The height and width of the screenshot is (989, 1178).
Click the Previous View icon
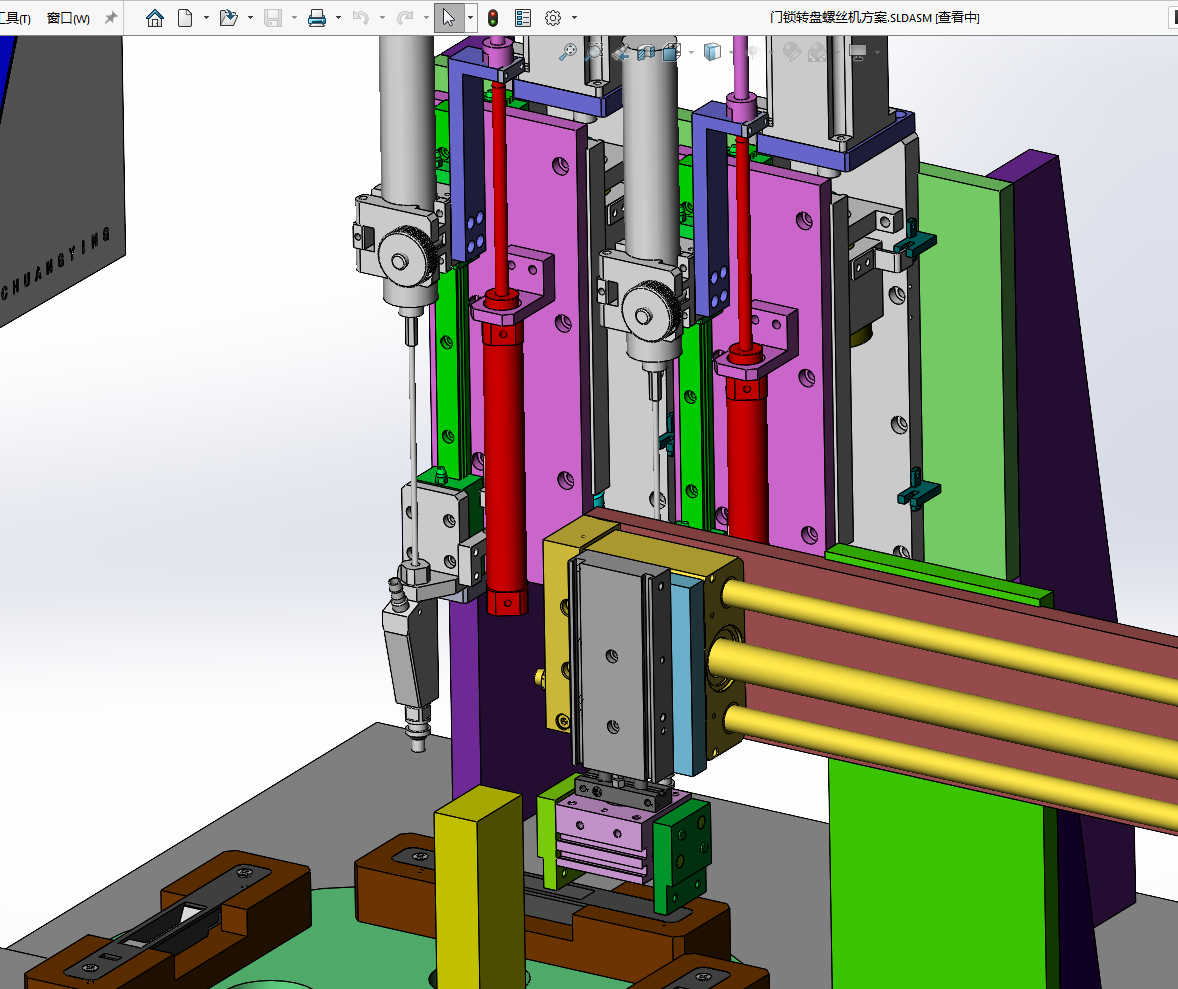[621, 52]
